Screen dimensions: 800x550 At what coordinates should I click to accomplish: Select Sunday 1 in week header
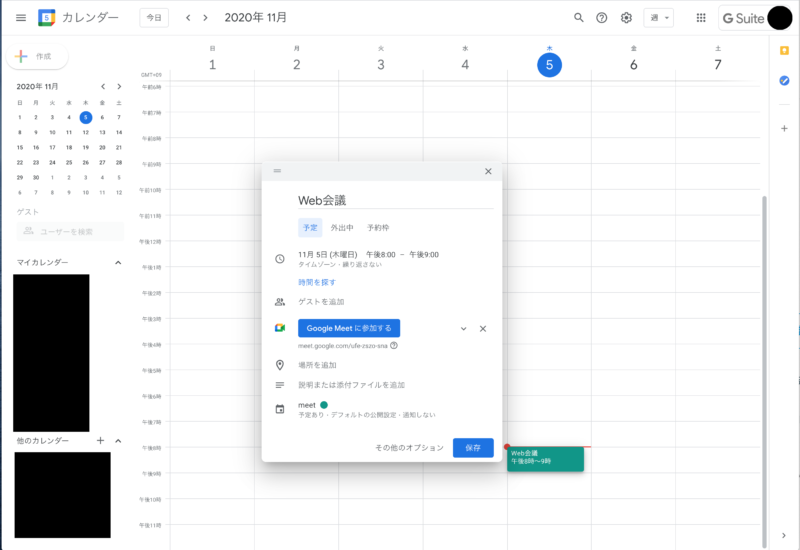(212, 65)
